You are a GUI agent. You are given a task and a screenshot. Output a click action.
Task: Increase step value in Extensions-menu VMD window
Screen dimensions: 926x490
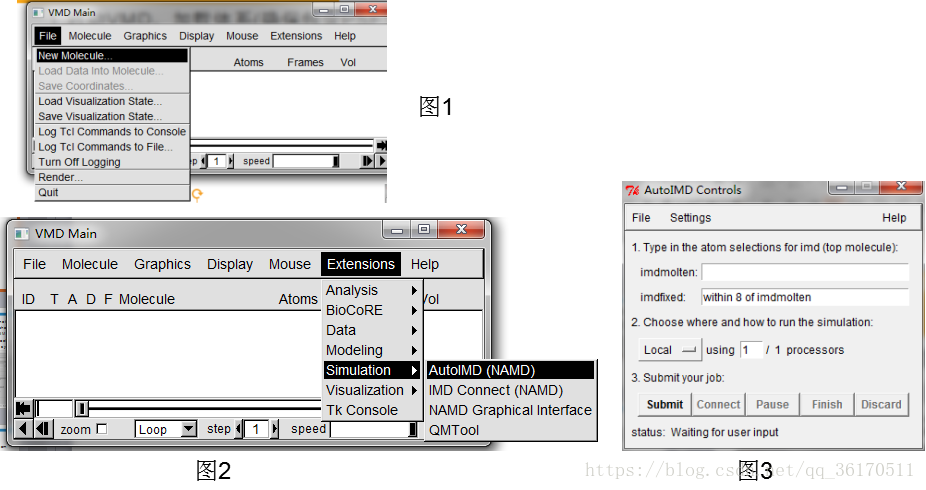click(275, 429)
